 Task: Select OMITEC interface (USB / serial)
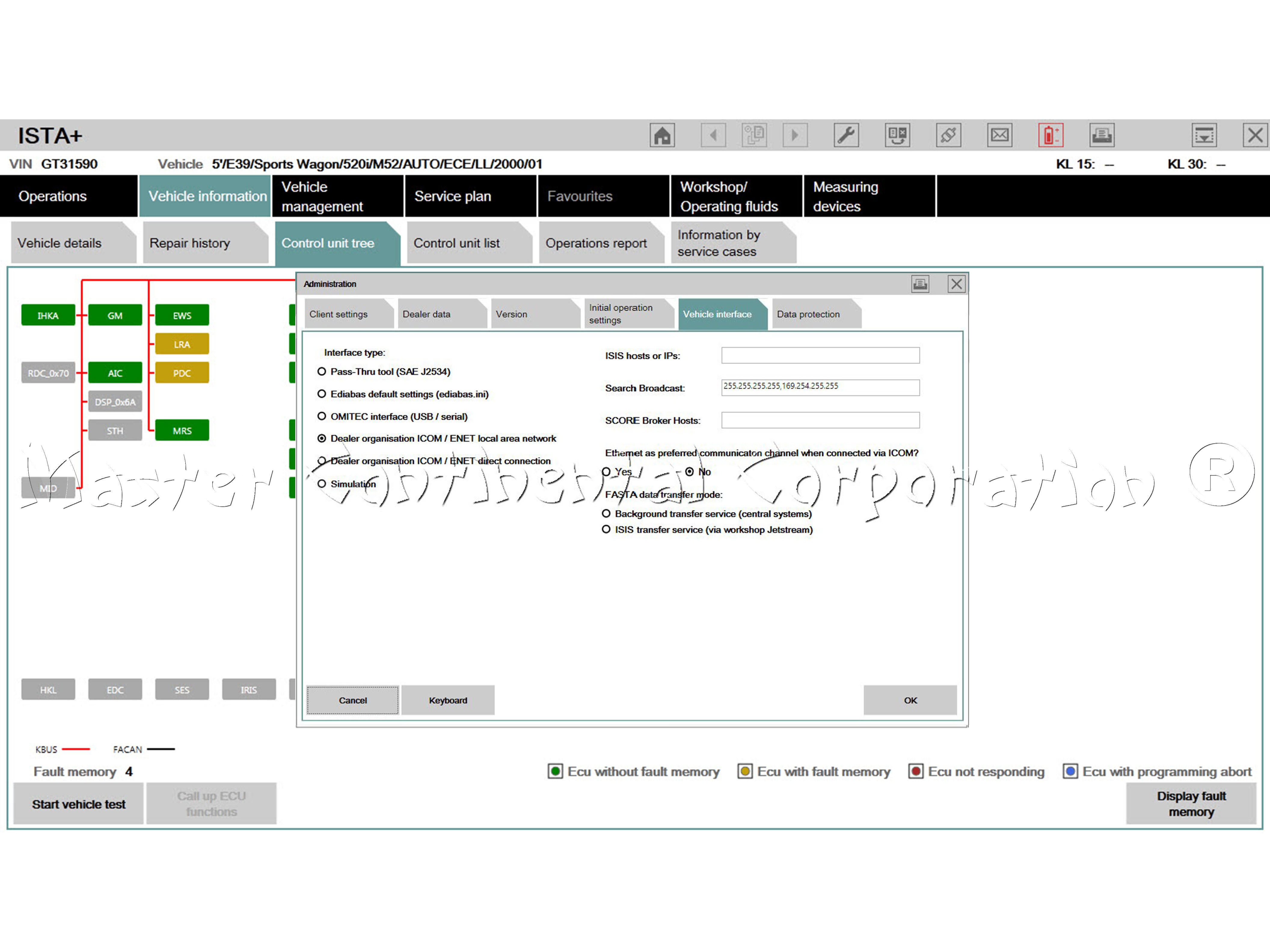click(321, 416)
